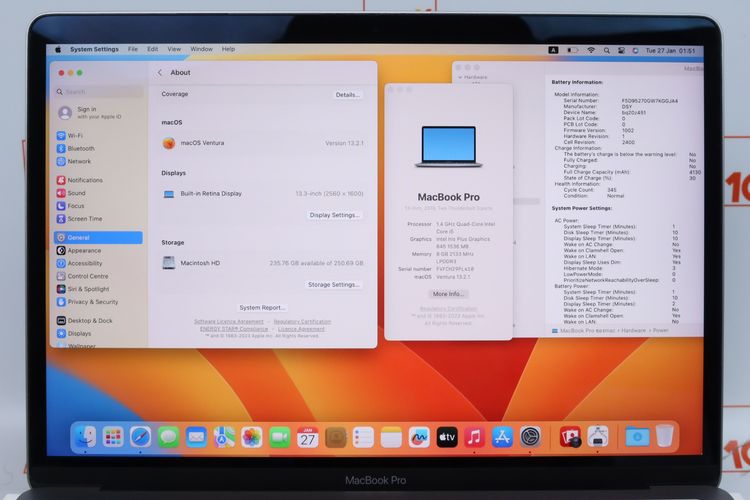
Task: Open Software Licence Agreement link
Action: tap(229, 322)
